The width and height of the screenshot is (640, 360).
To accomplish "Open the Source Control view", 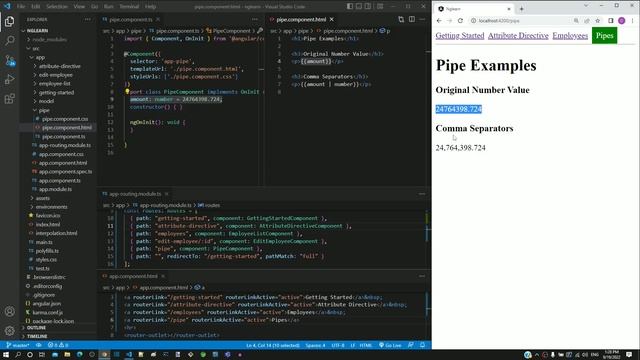I will [x=9, y=60].
